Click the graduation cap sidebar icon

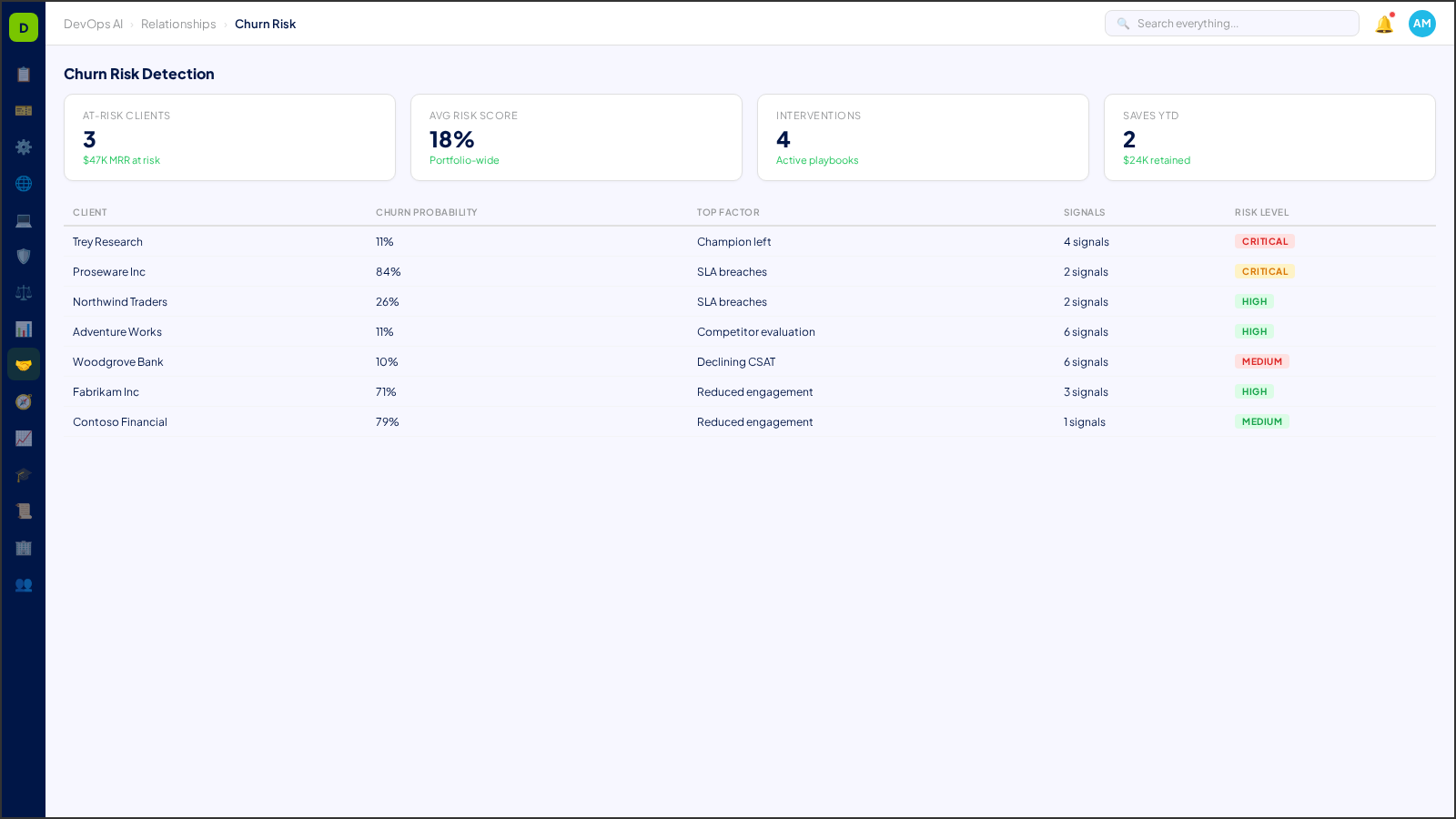[24, 474]
